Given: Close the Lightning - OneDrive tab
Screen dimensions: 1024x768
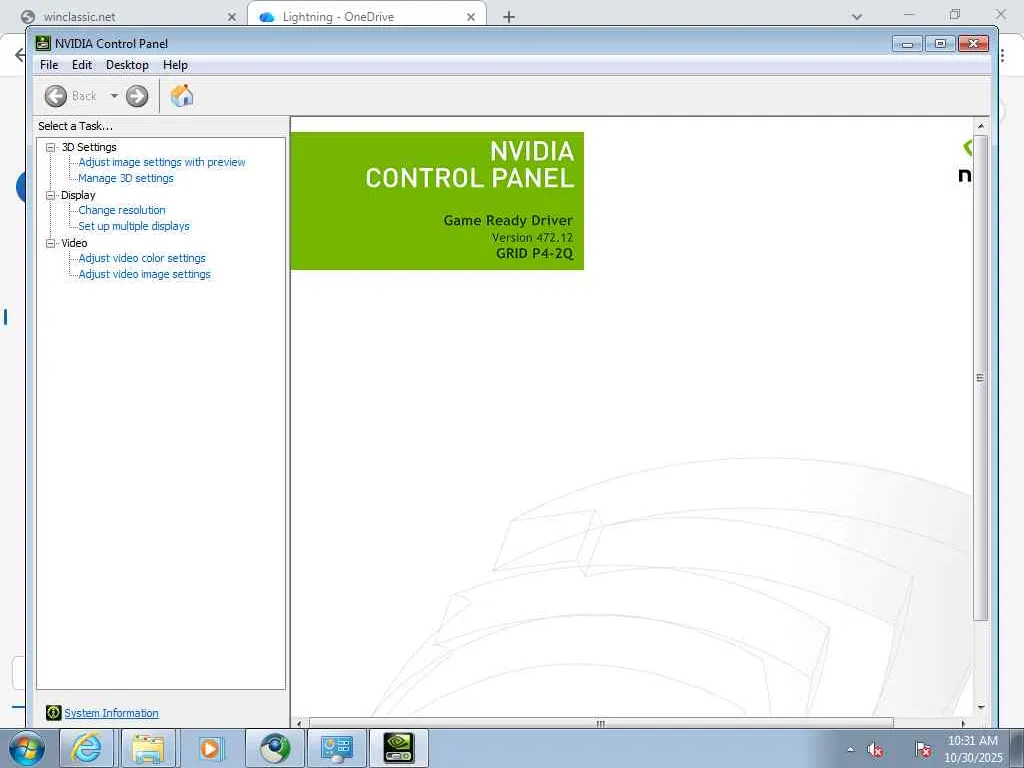Looking at the screenshot, I should 471,17.
